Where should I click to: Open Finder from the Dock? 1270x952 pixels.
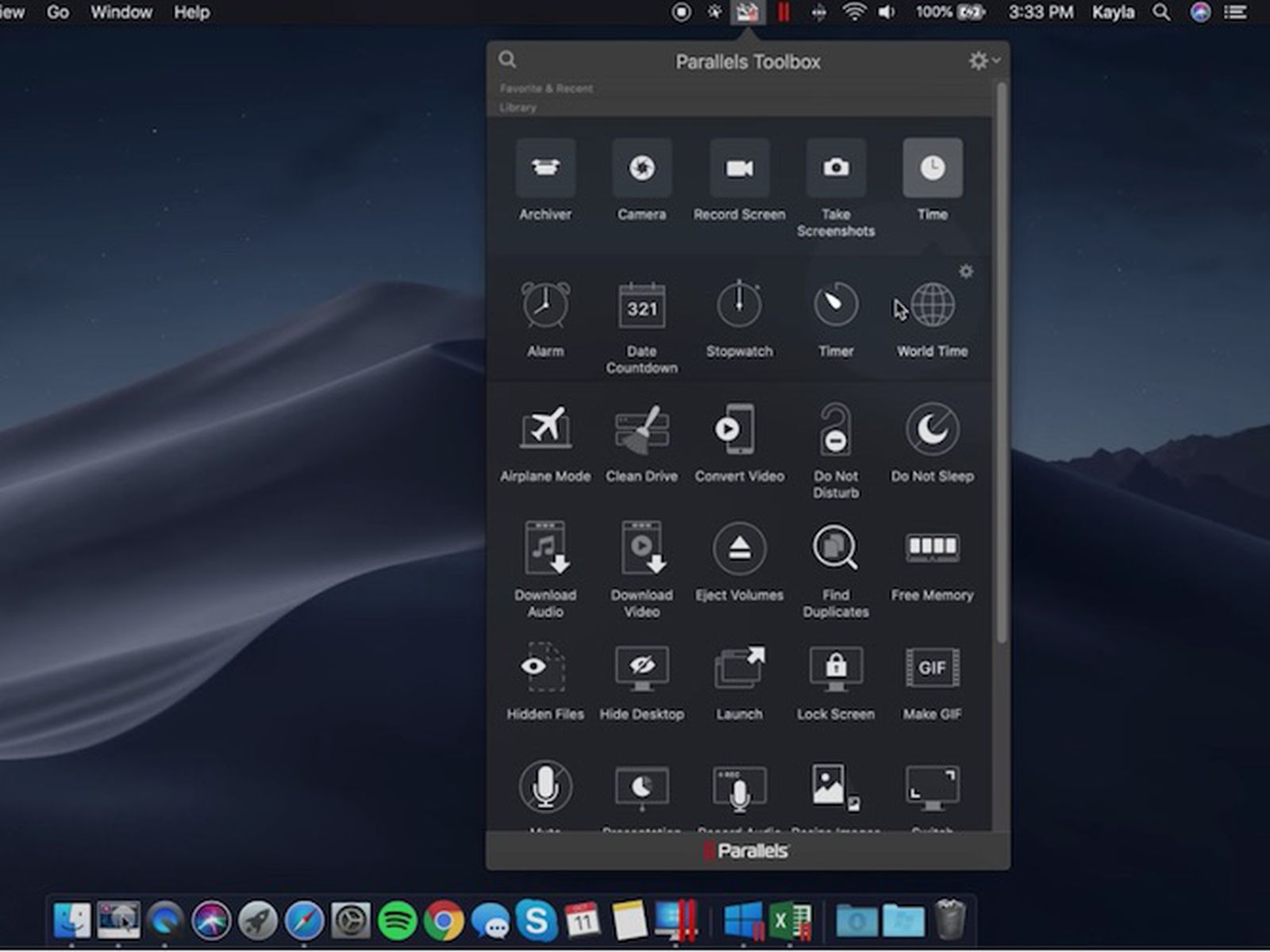tap(71, 920)
